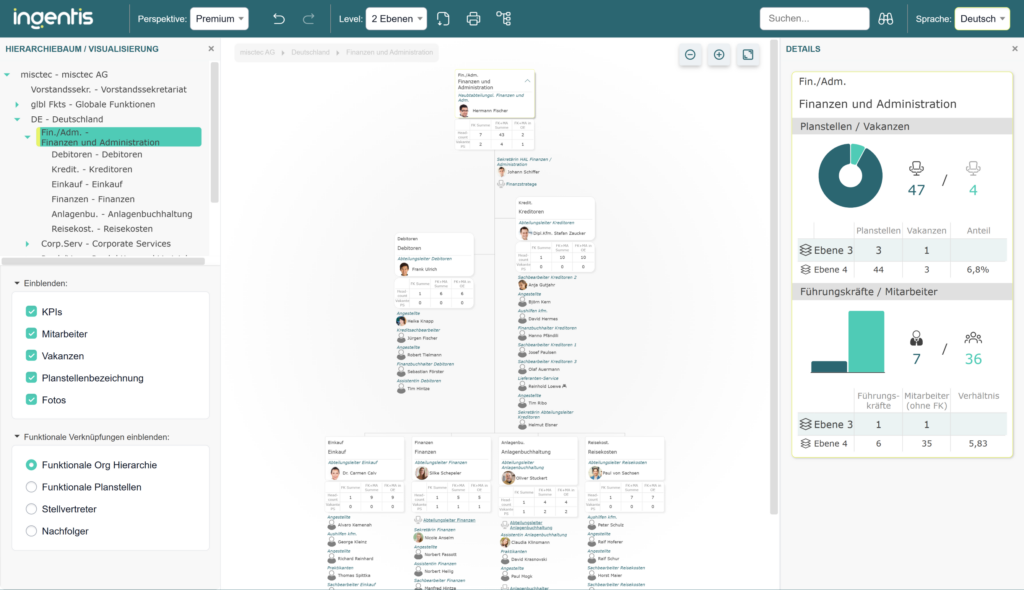Select Anlagenbu. - Anlagenbuchhaltung in tree

click(x=121, y=214)
